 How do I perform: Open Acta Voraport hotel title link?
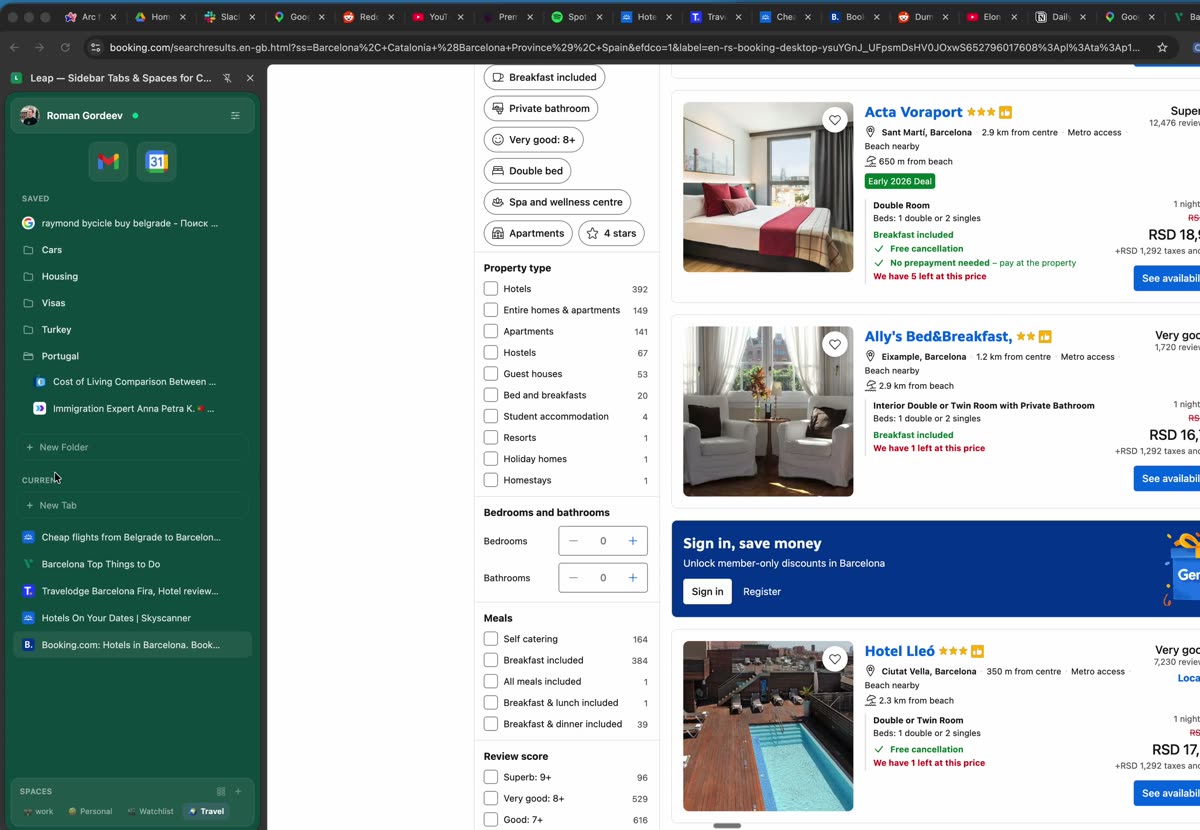913,112
